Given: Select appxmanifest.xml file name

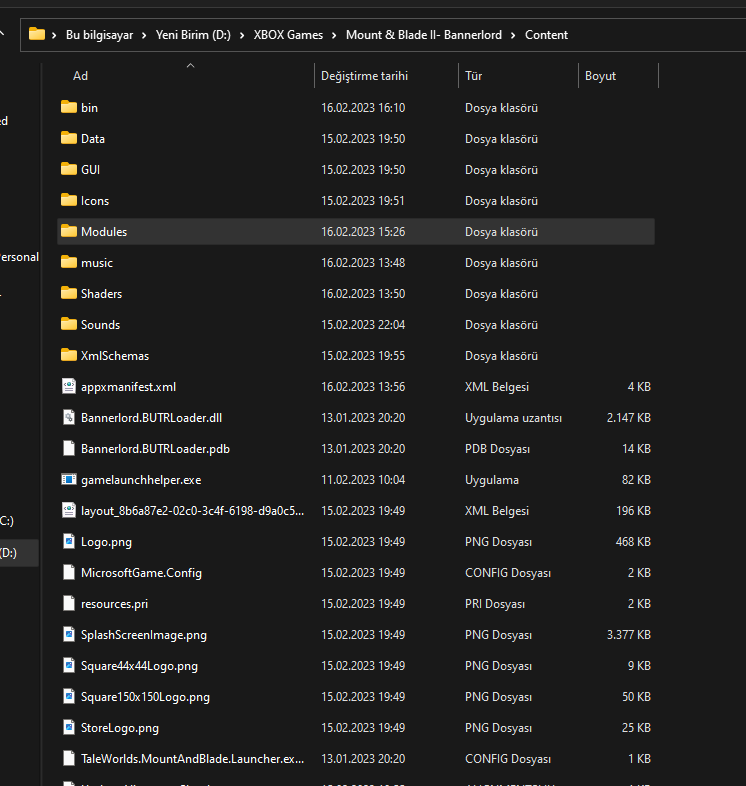Looking at the screenshot, I should click(x=128, y=386).
